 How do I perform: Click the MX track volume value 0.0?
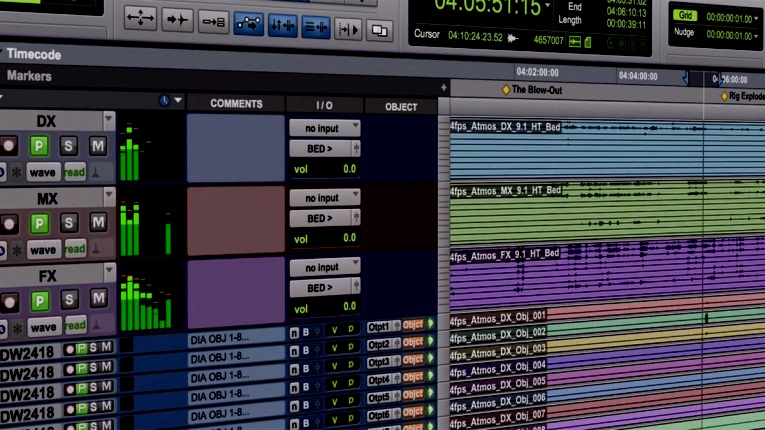(x=349, y=238)
